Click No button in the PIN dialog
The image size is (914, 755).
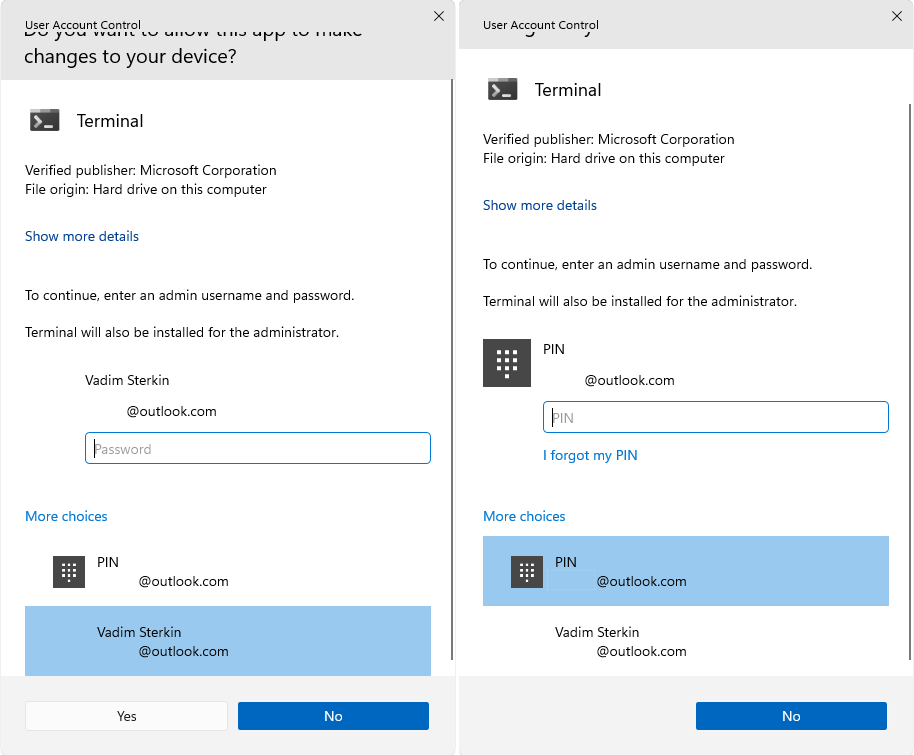[791, 716]
